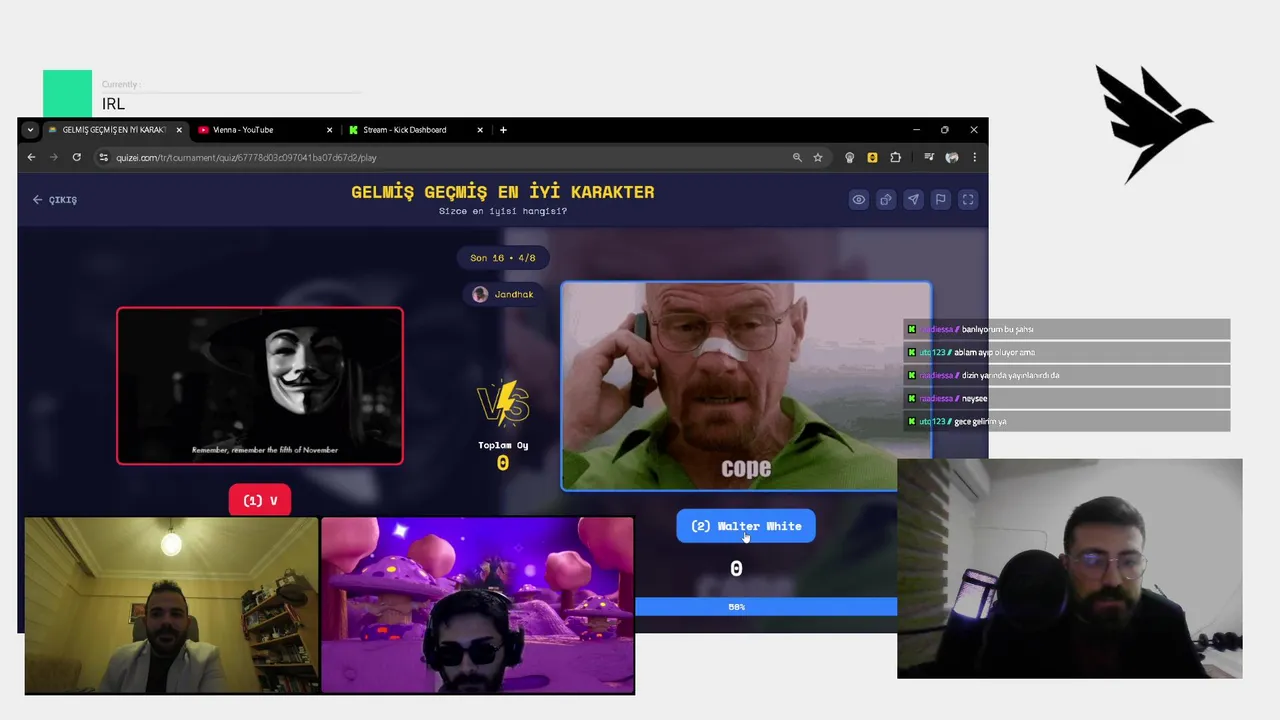The width and height of the screenshot is (1280, 720).
Task: Switch to the Vienna - YouTube tab
Action: [264, 130]
